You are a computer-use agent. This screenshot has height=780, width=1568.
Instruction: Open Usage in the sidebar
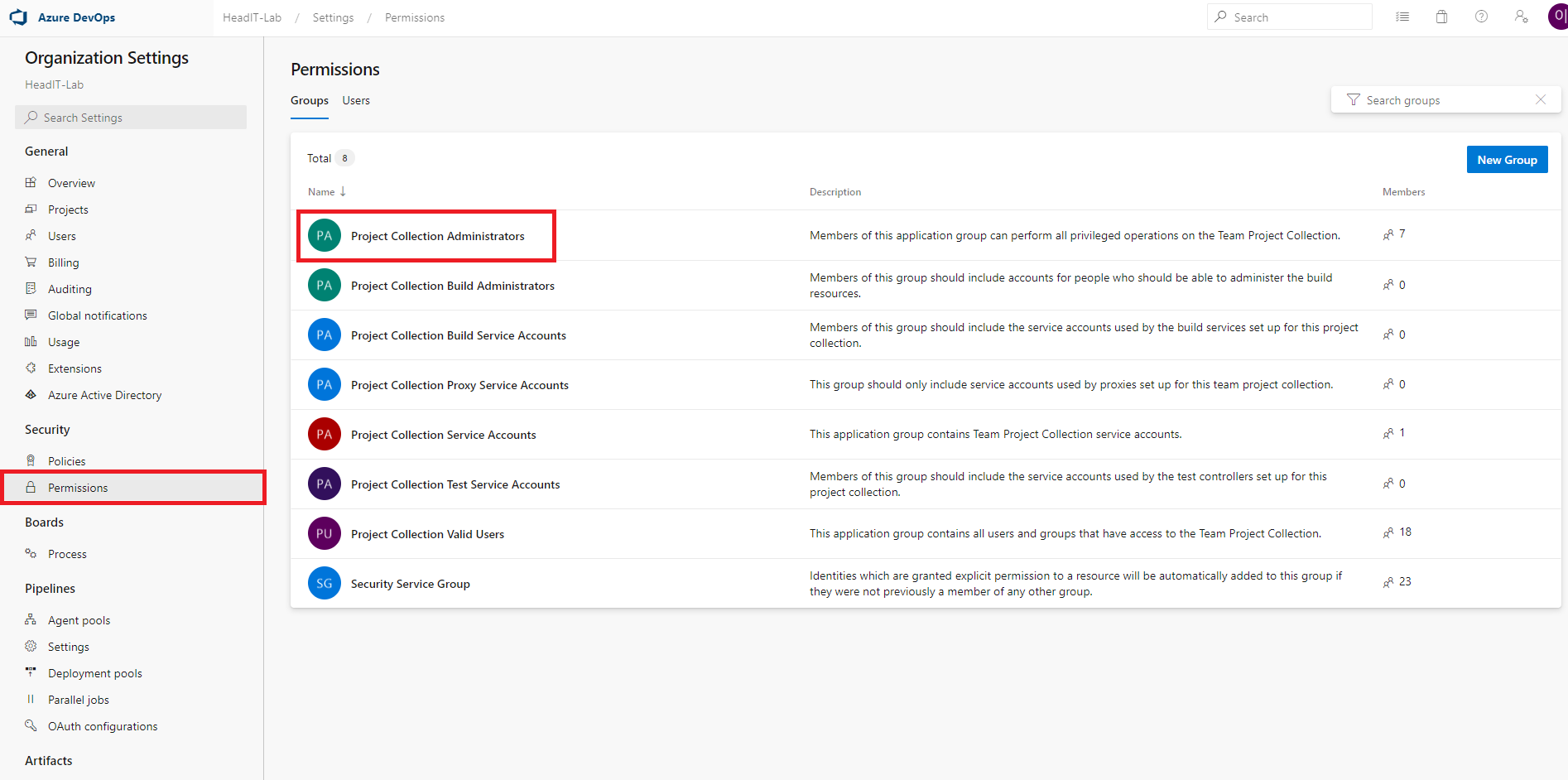pos(64,342)
